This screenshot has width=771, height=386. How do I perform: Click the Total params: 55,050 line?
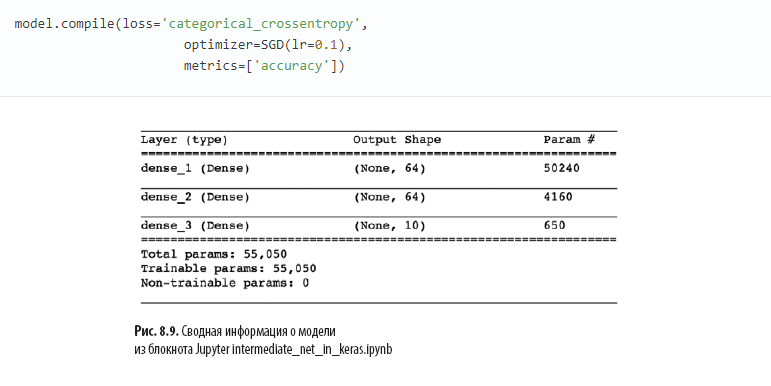pos(214,254)
